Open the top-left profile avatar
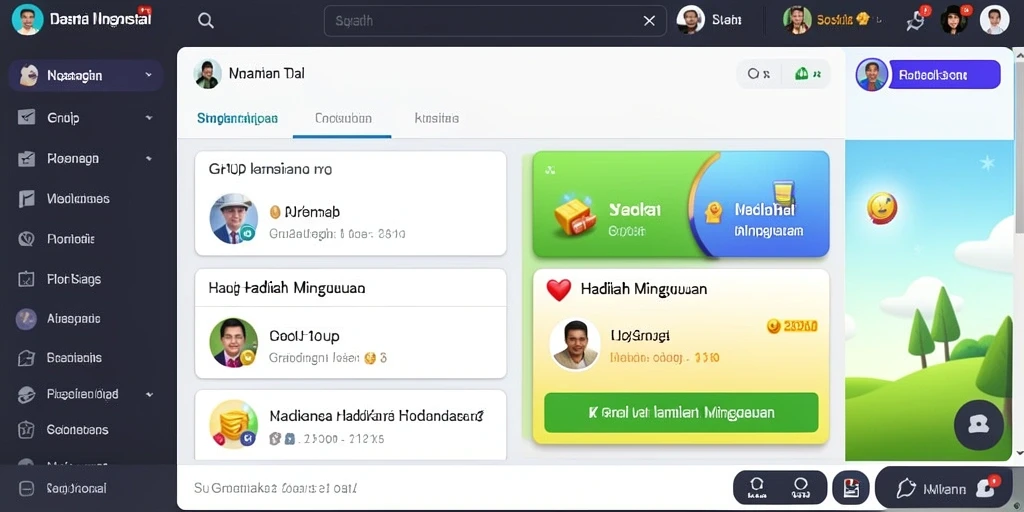This screenshot has height=512, width=1024. point(27,20)
